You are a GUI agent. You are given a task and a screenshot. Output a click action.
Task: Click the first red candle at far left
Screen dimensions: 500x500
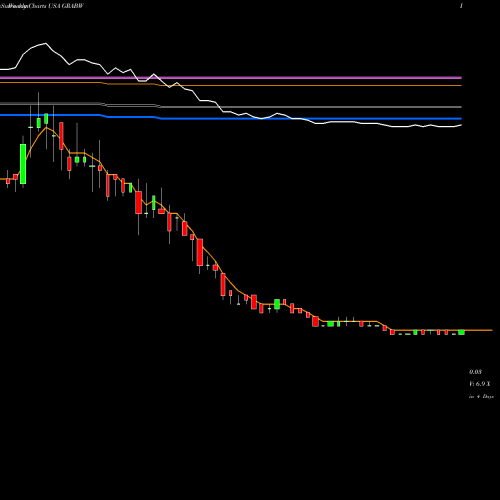(x=8, y=181)
